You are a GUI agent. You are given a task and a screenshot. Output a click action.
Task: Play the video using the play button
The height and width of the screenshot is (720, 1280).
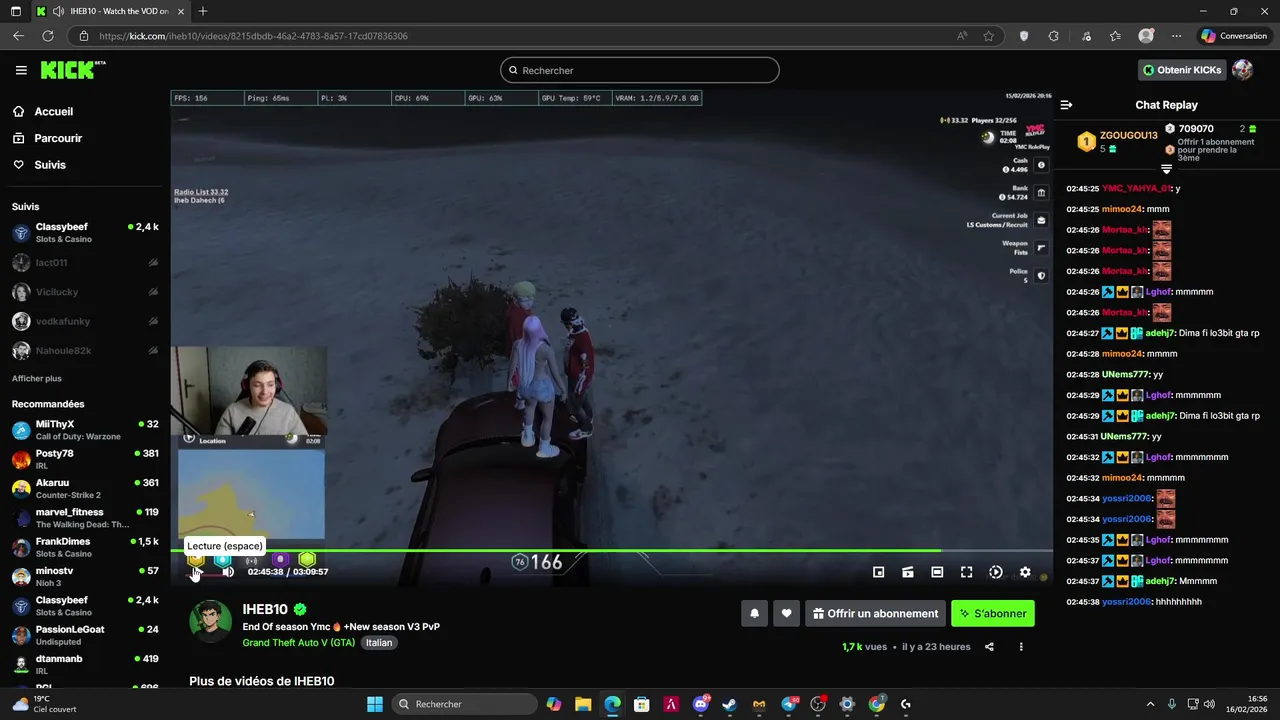click(x=196, y=571)
